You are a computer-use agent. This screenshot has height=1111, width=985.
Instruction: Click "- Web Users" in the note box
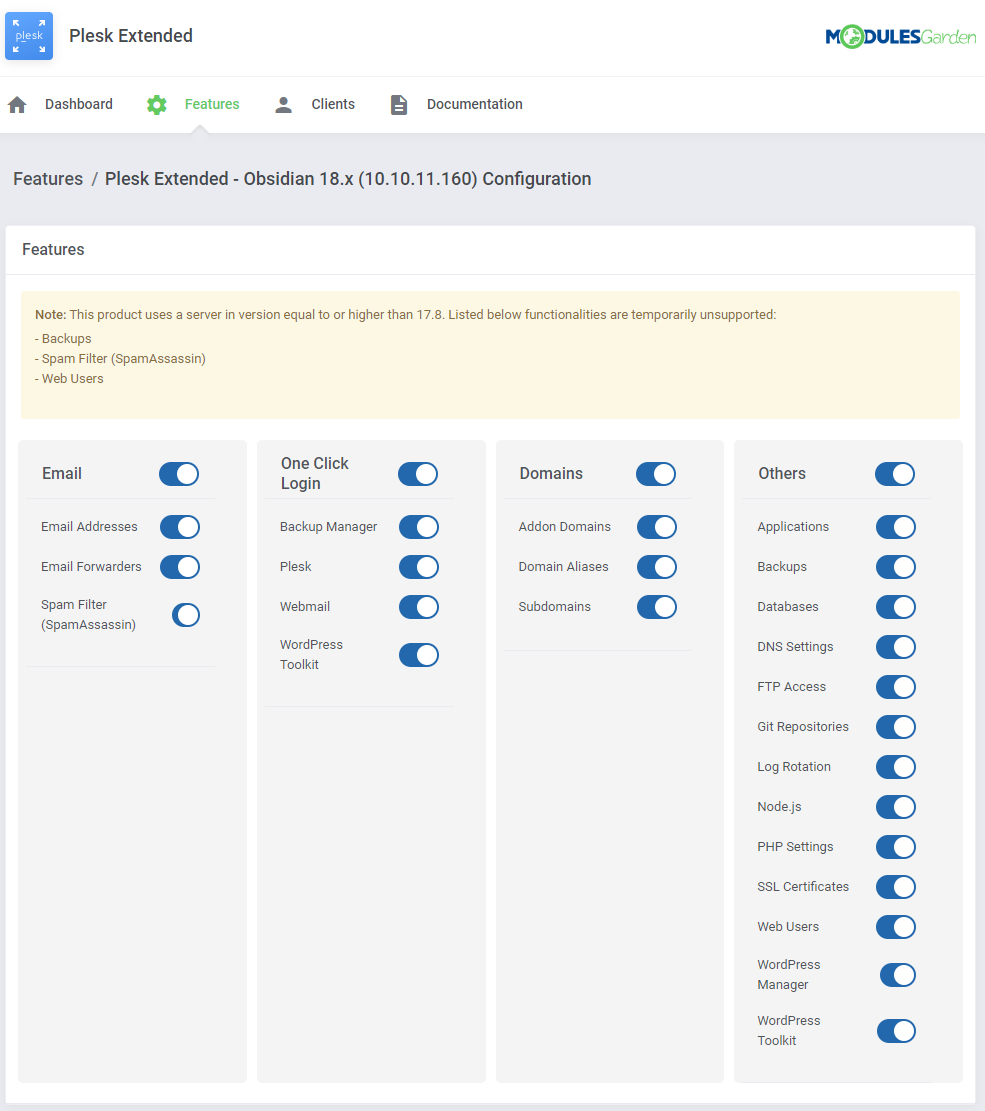69,378
